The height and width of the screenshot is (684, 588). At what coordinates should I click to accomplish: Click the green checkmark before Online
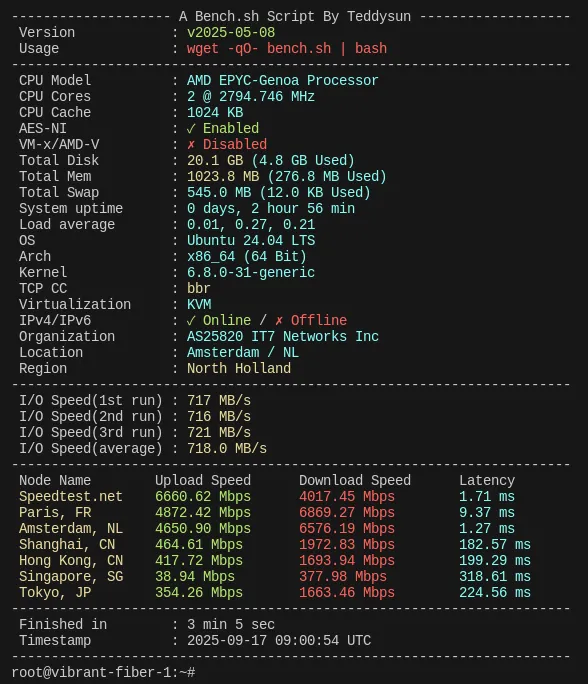click(191, 321)
